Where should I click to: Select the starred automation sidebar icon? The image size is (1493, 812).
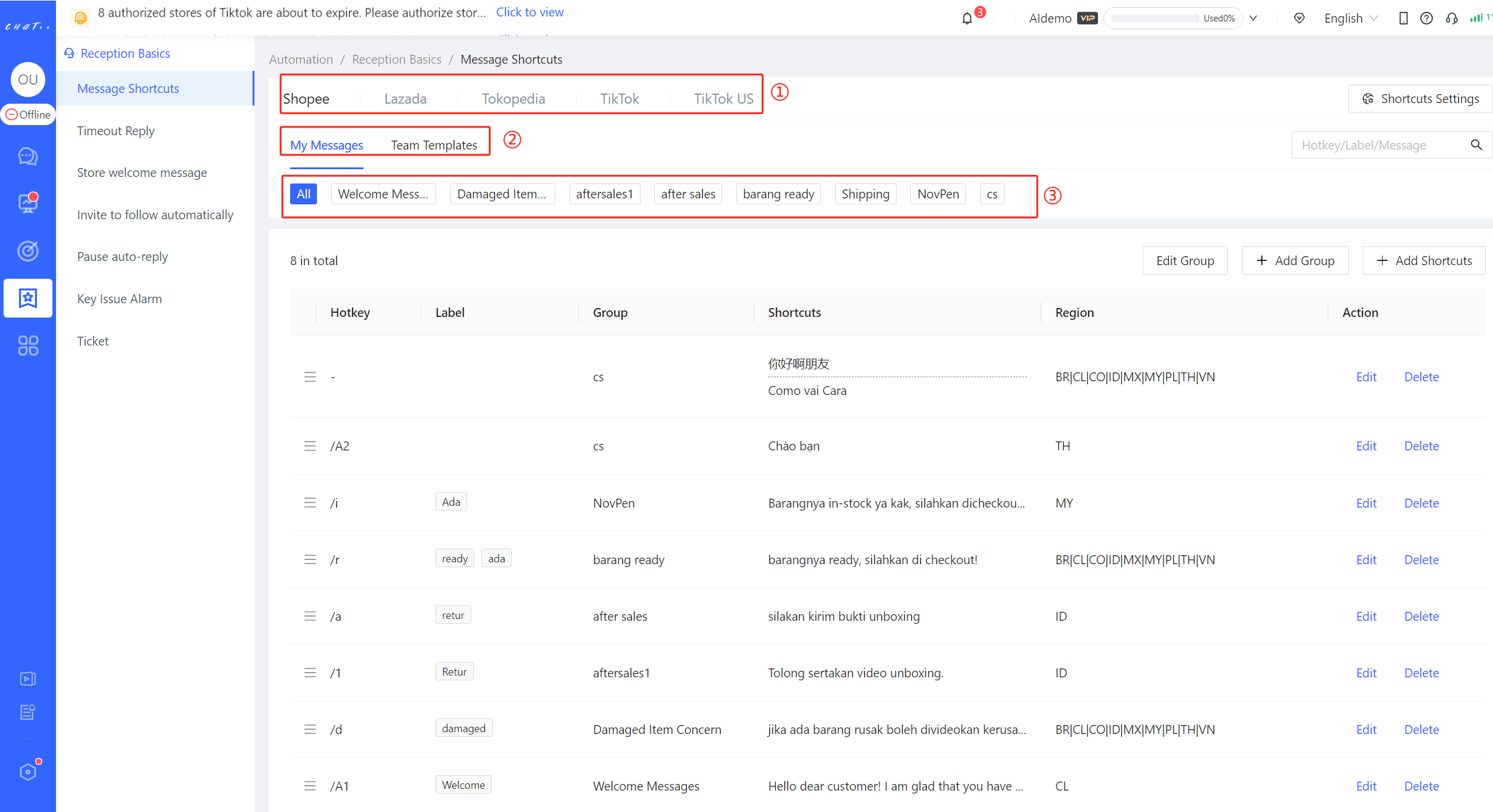pyautogui.click(x=28, y=298)
